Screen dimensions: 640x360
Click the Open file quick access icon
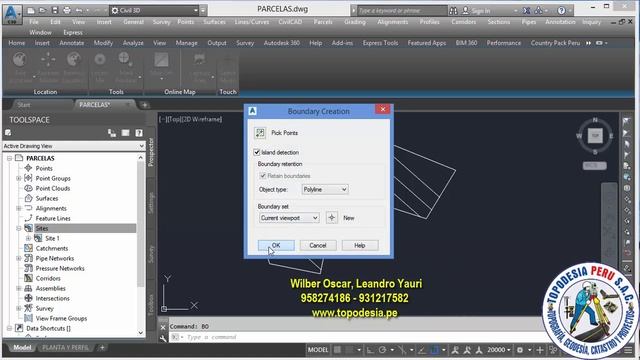(x=43, y=10)
